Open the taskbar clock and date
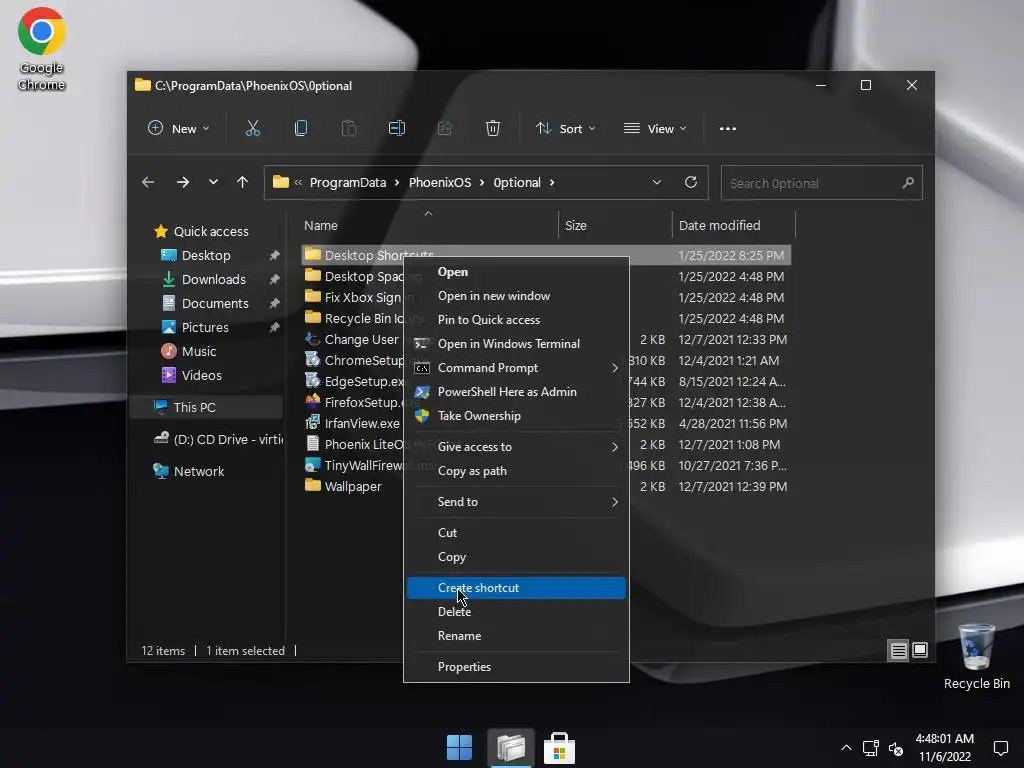Viewport: 1024px width, 768px height. (x=945, y=748)
